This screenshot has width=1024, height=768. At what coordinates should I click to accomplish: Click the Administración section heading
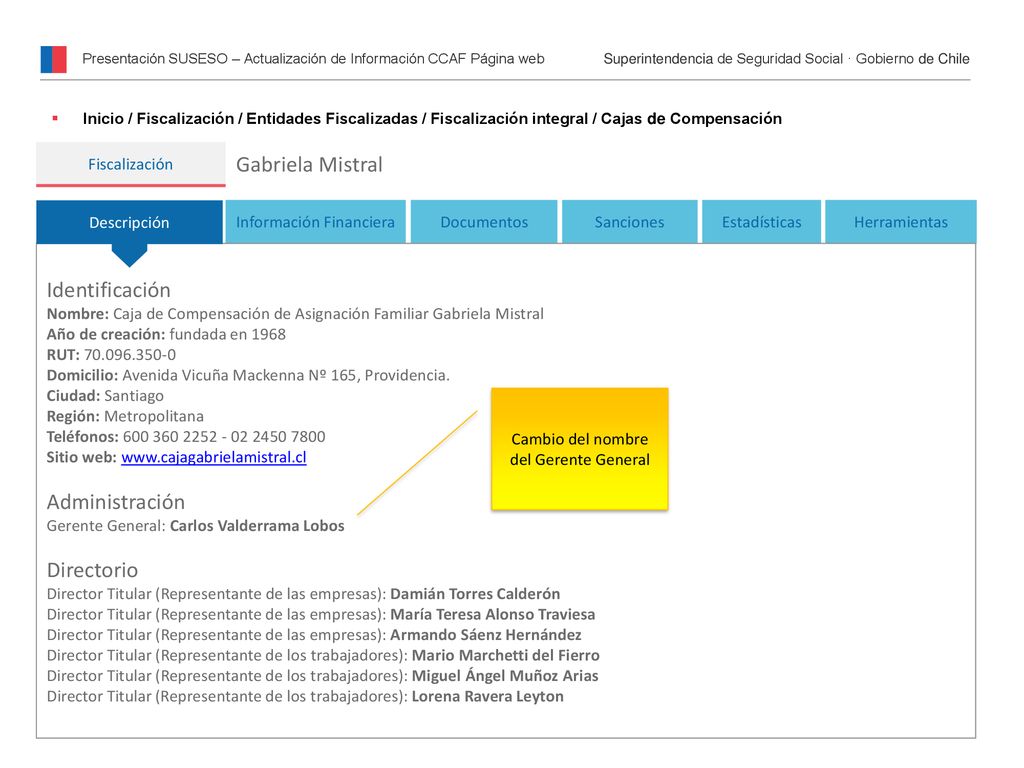(116, 502)
